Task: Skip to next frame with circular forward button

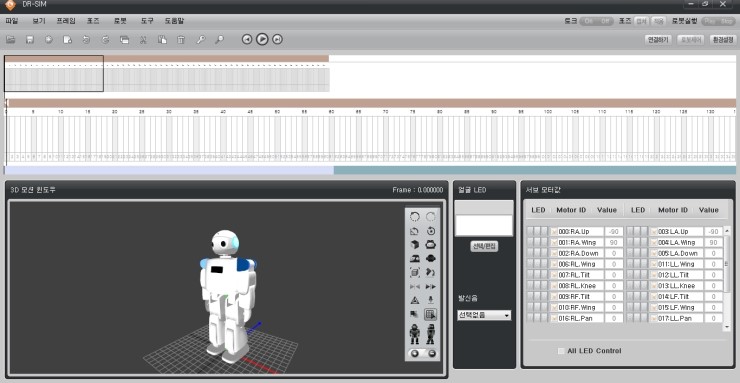Action: pos(278,40)
